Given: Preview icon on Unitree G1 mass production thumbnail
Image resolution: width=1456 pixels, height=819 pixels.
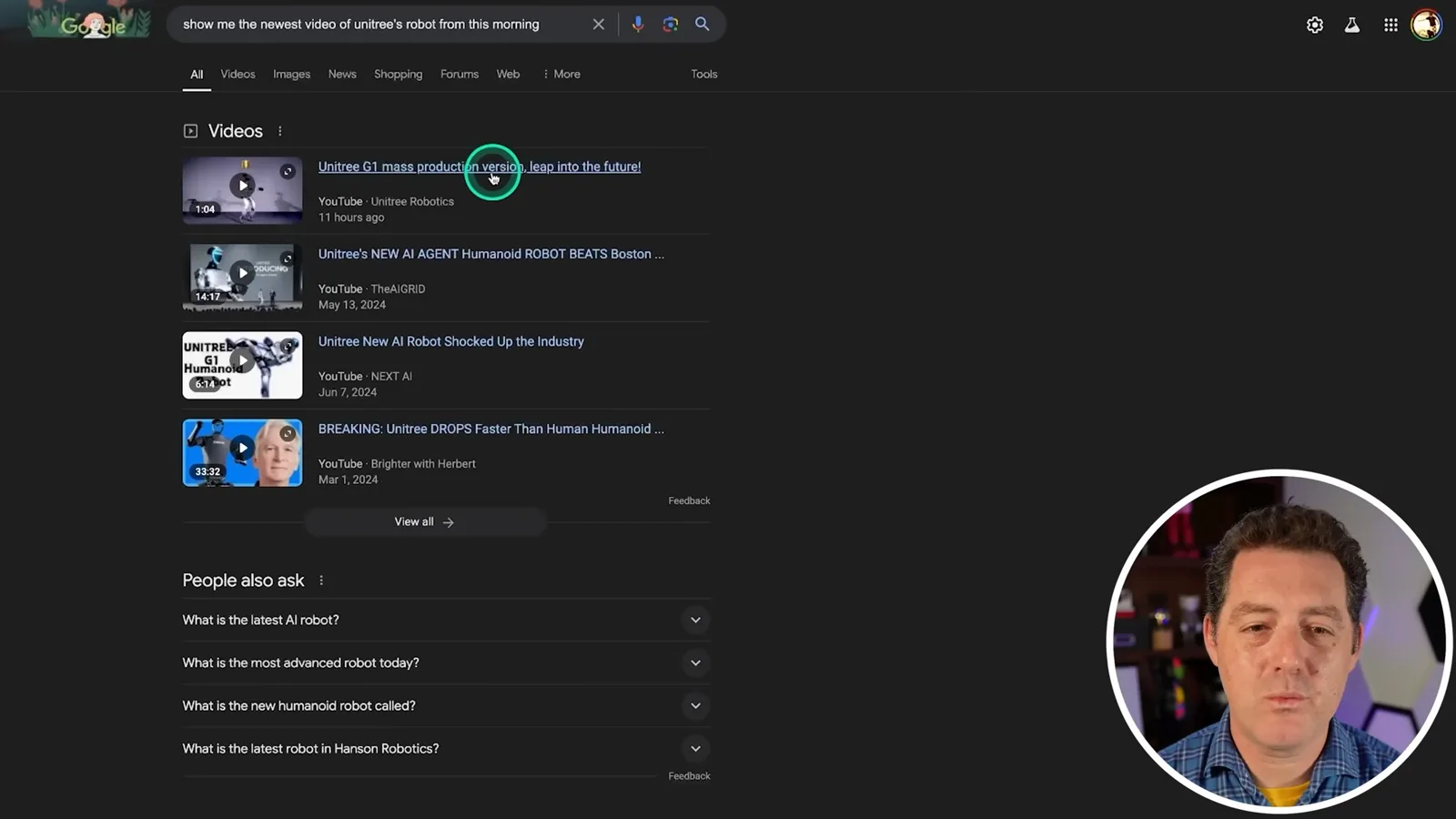Looking at the screenshot, I should (x=288, y=171).
